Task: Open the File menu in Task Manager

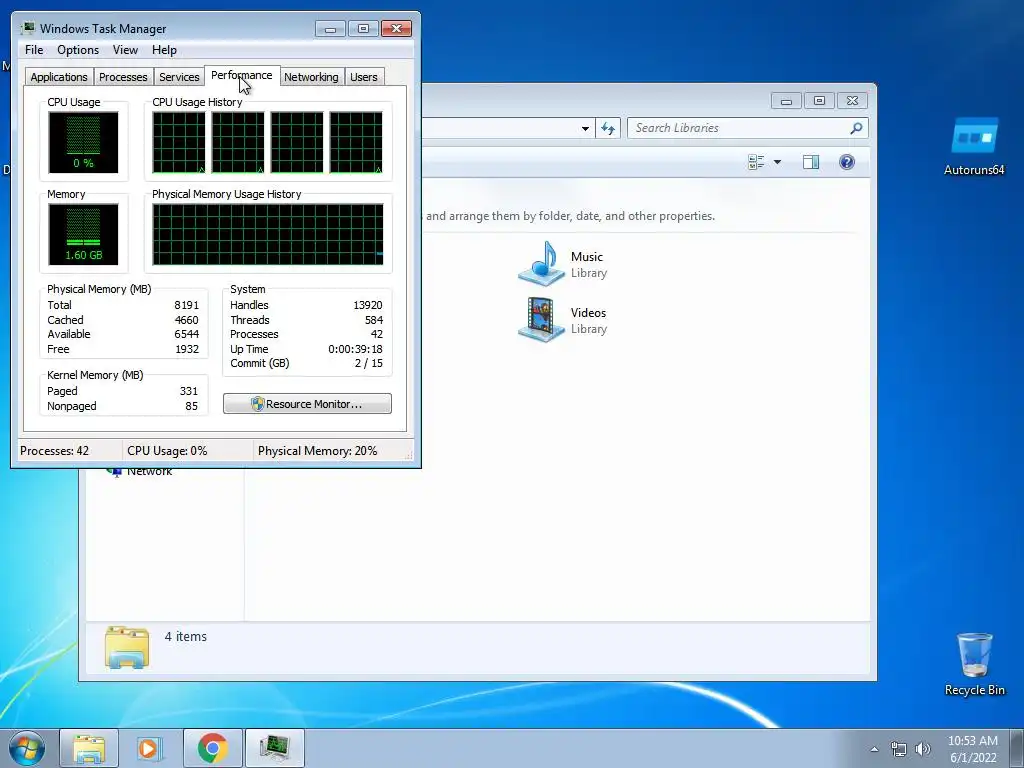Action: click(34, 50)
